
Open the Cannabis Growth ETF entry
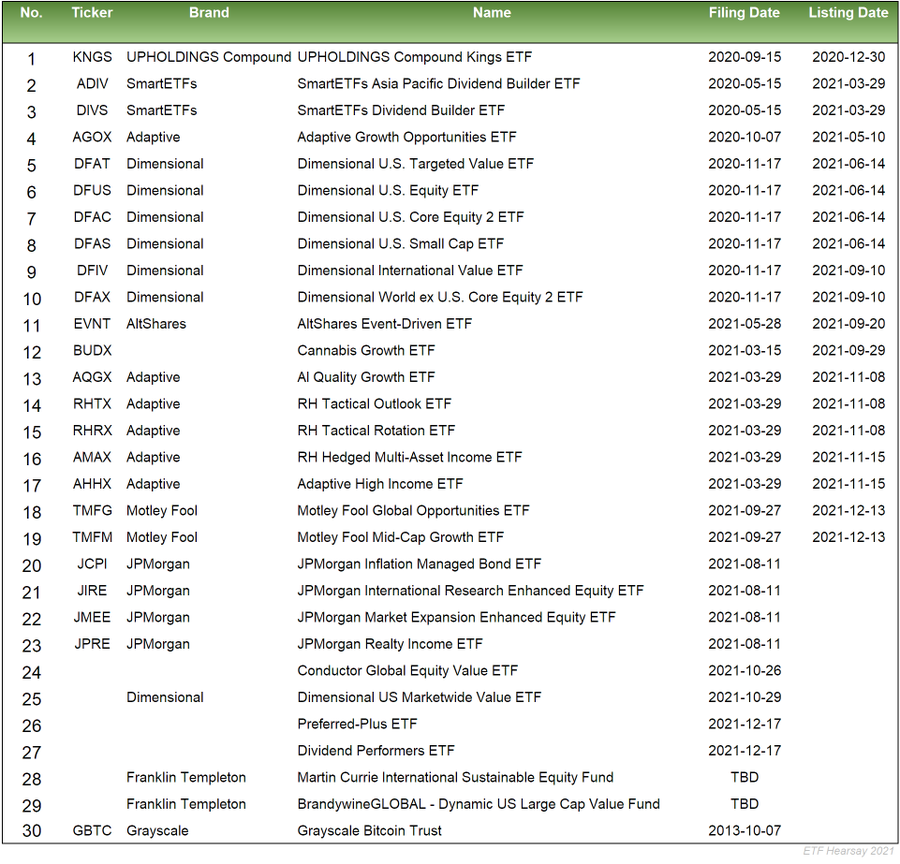366,350
